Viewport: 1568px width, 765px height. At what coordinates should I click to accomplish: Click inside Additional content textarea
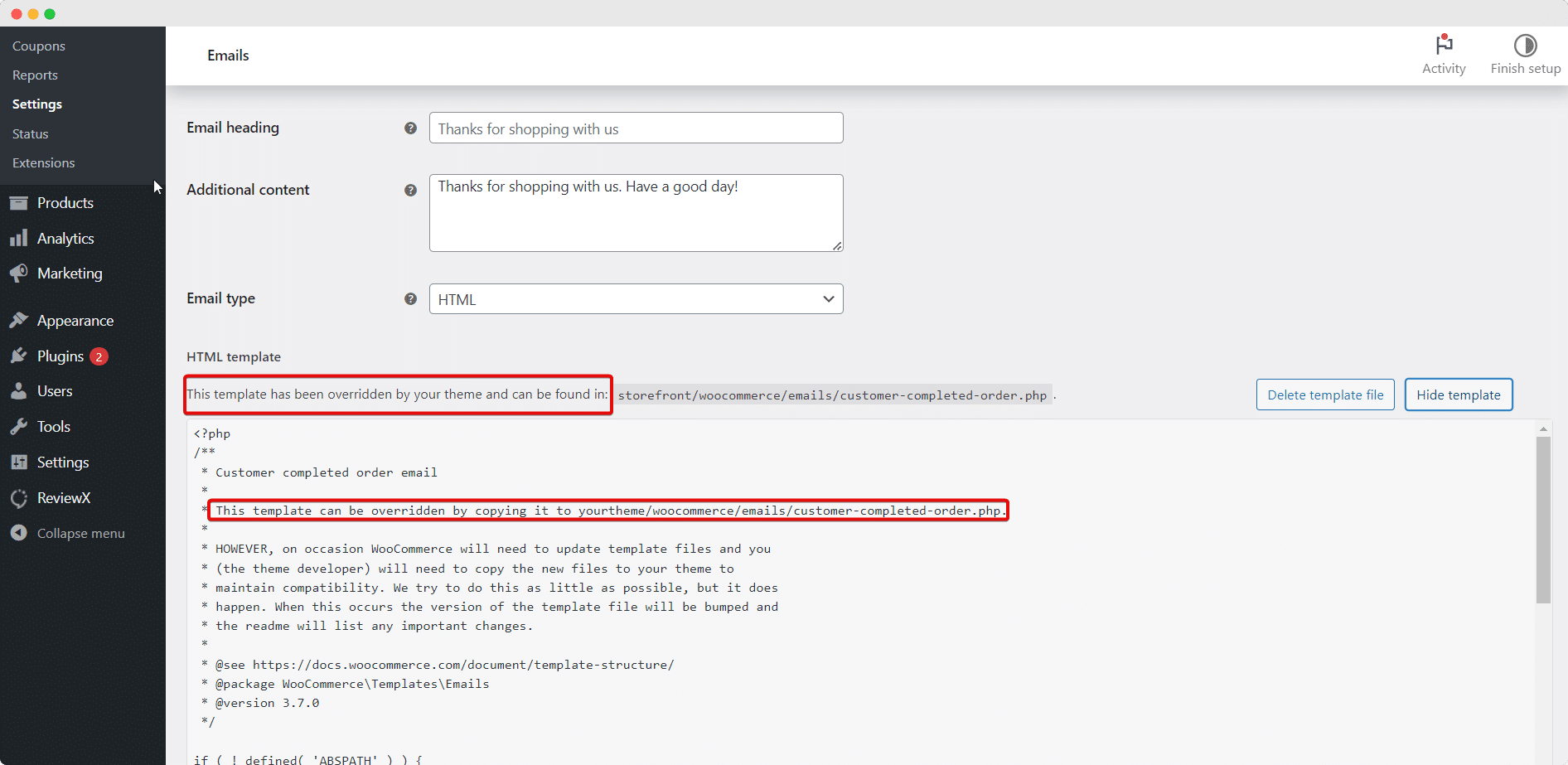pos(636,213)
